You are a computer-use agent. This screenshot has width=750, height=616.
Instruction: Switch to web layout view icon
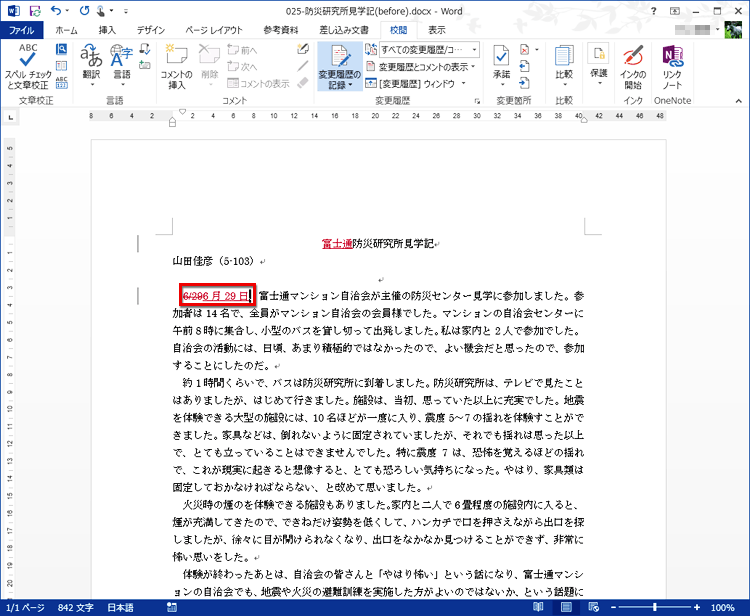coord(593,607)
